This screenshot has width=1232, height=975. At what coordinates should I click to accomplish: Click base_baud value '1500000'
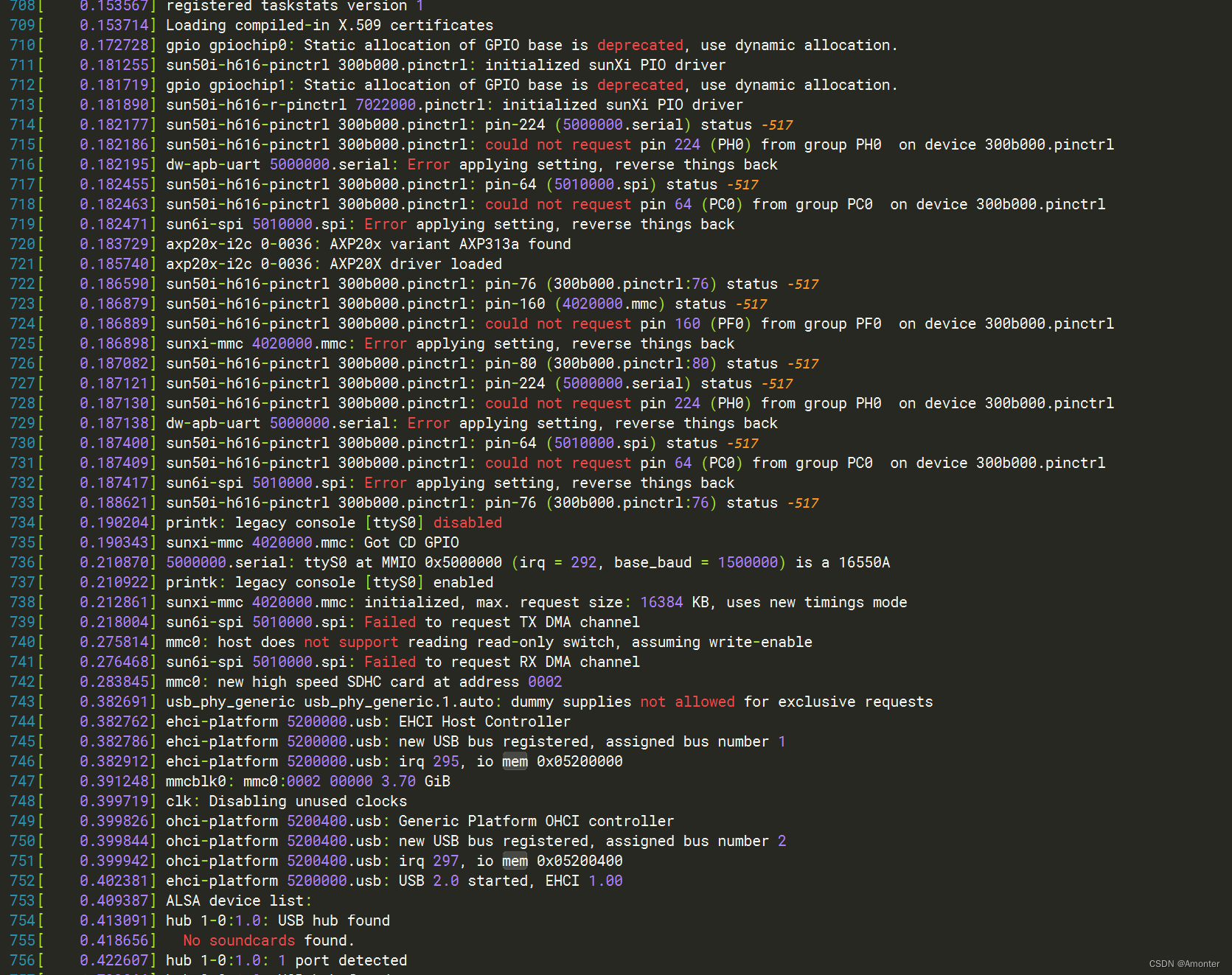tap(748, 562)
